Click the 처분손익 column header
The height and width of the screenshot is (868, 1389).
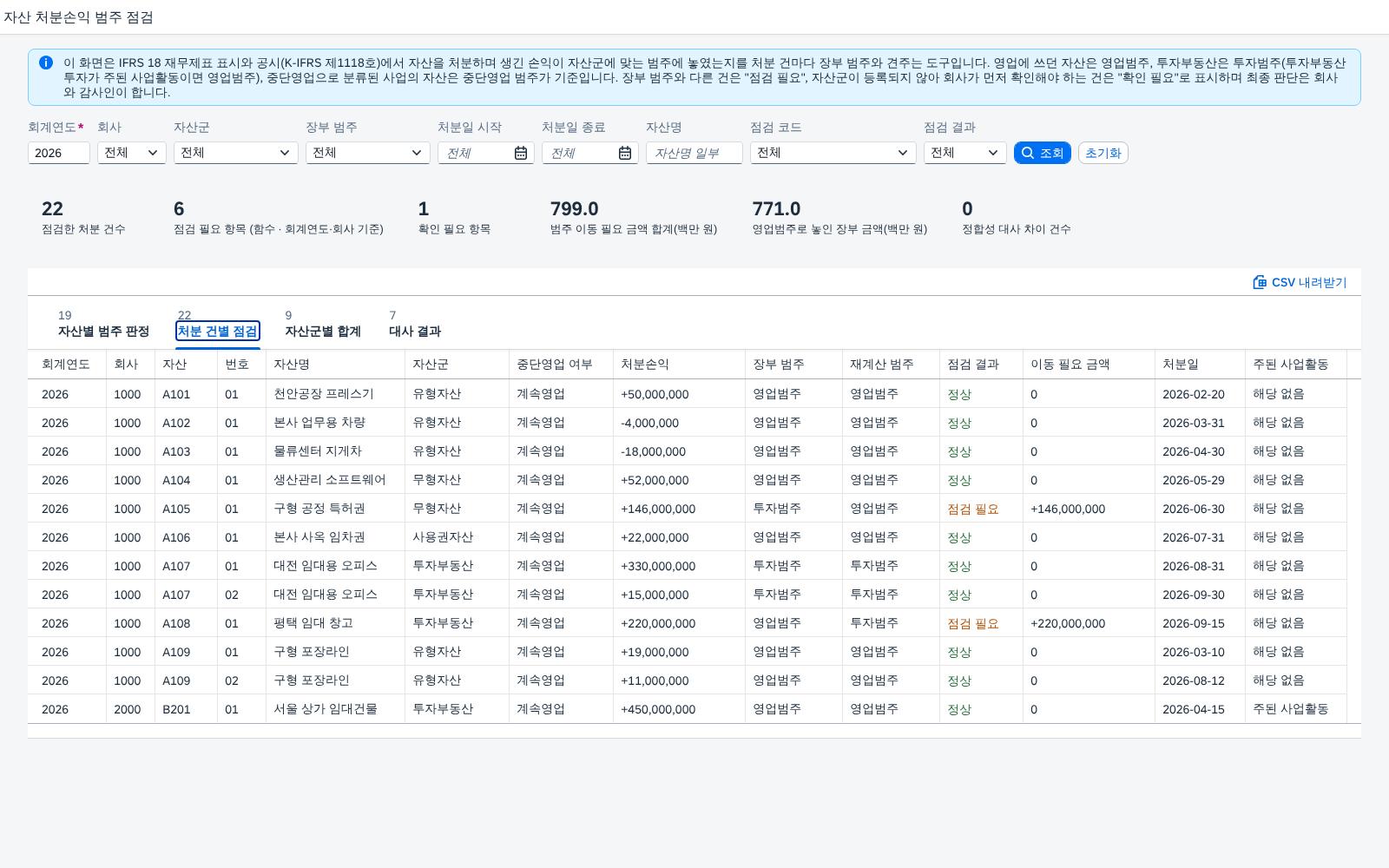[679, 365]
